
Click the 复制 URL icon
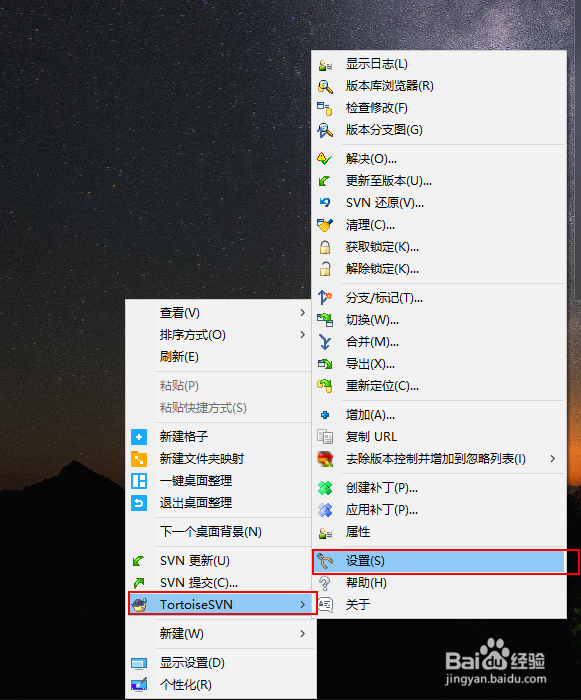[x=325, y=437]
